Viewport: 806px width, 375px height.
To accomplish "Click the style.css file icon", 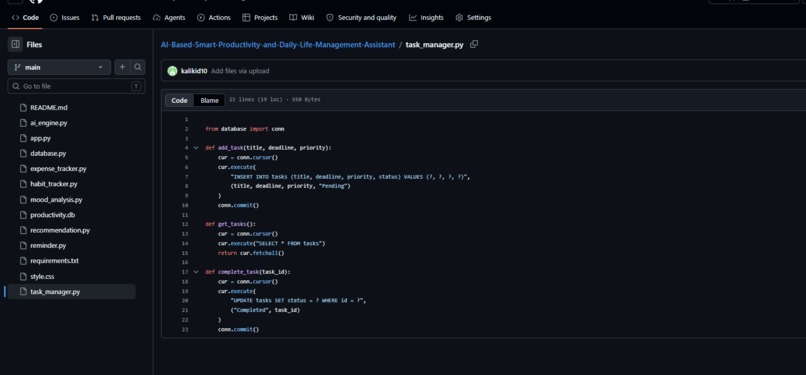I will (23, 276).
